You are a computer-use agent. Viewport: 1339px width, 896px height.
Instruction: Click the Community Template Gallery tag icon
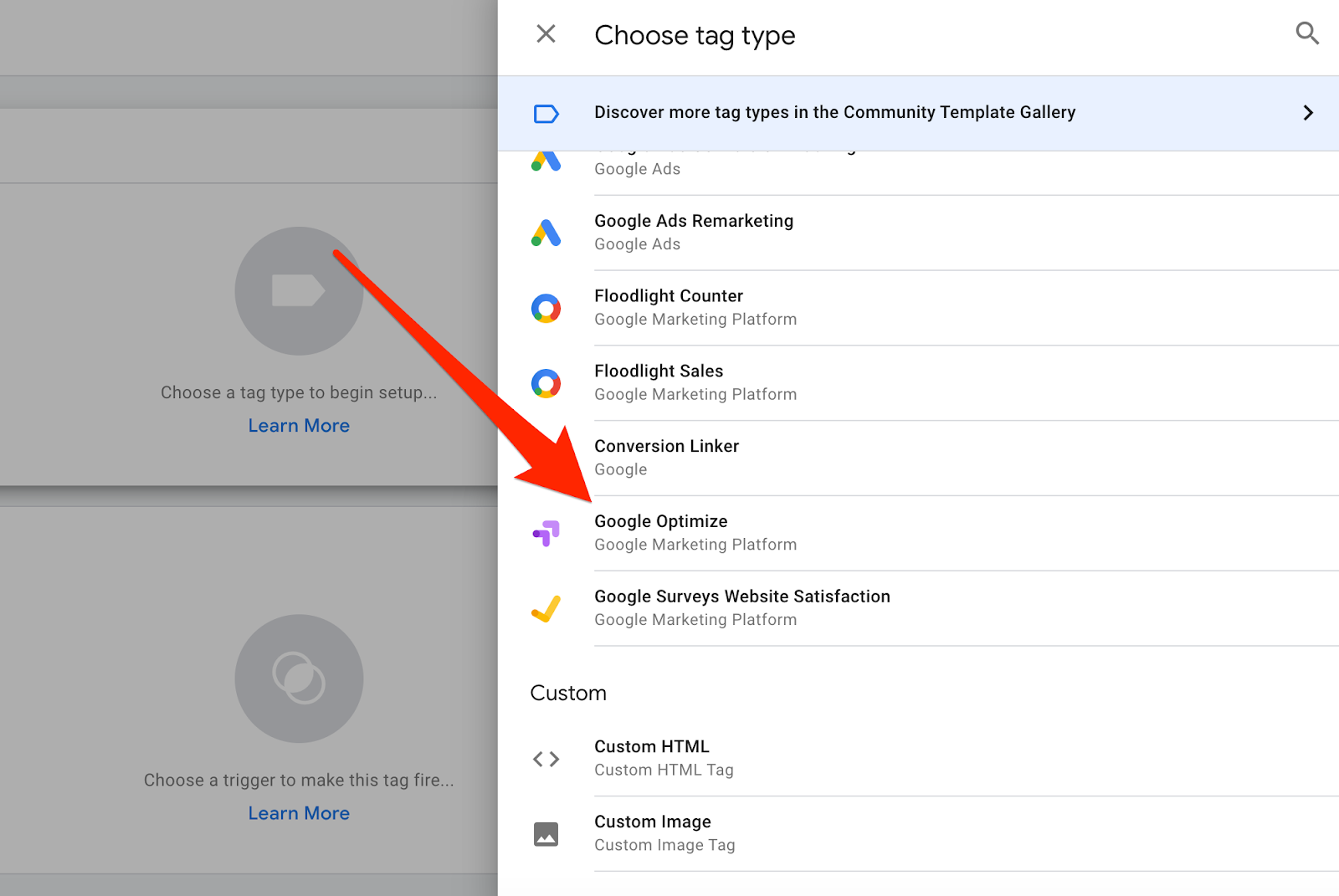pos(546,114)
